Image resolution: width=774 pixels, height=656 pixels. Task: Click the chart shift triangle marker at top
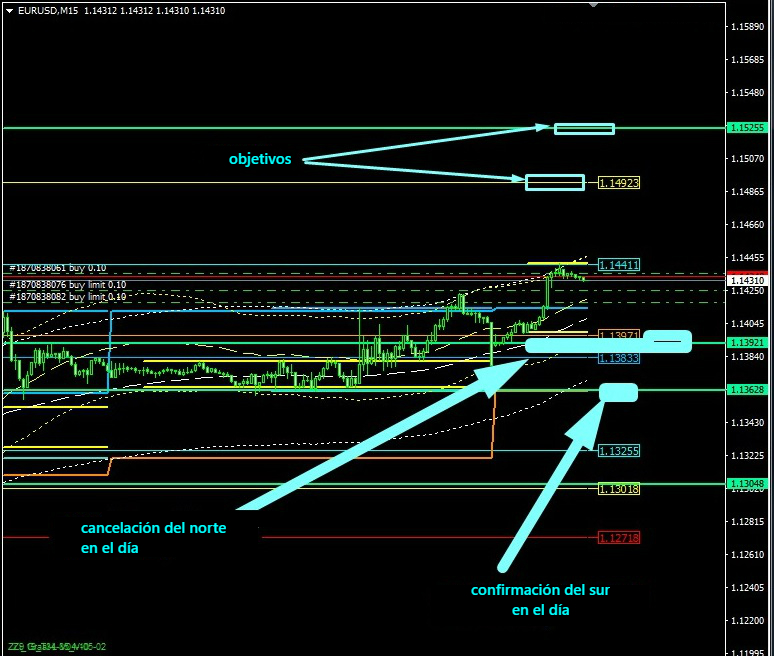[595, 4]
